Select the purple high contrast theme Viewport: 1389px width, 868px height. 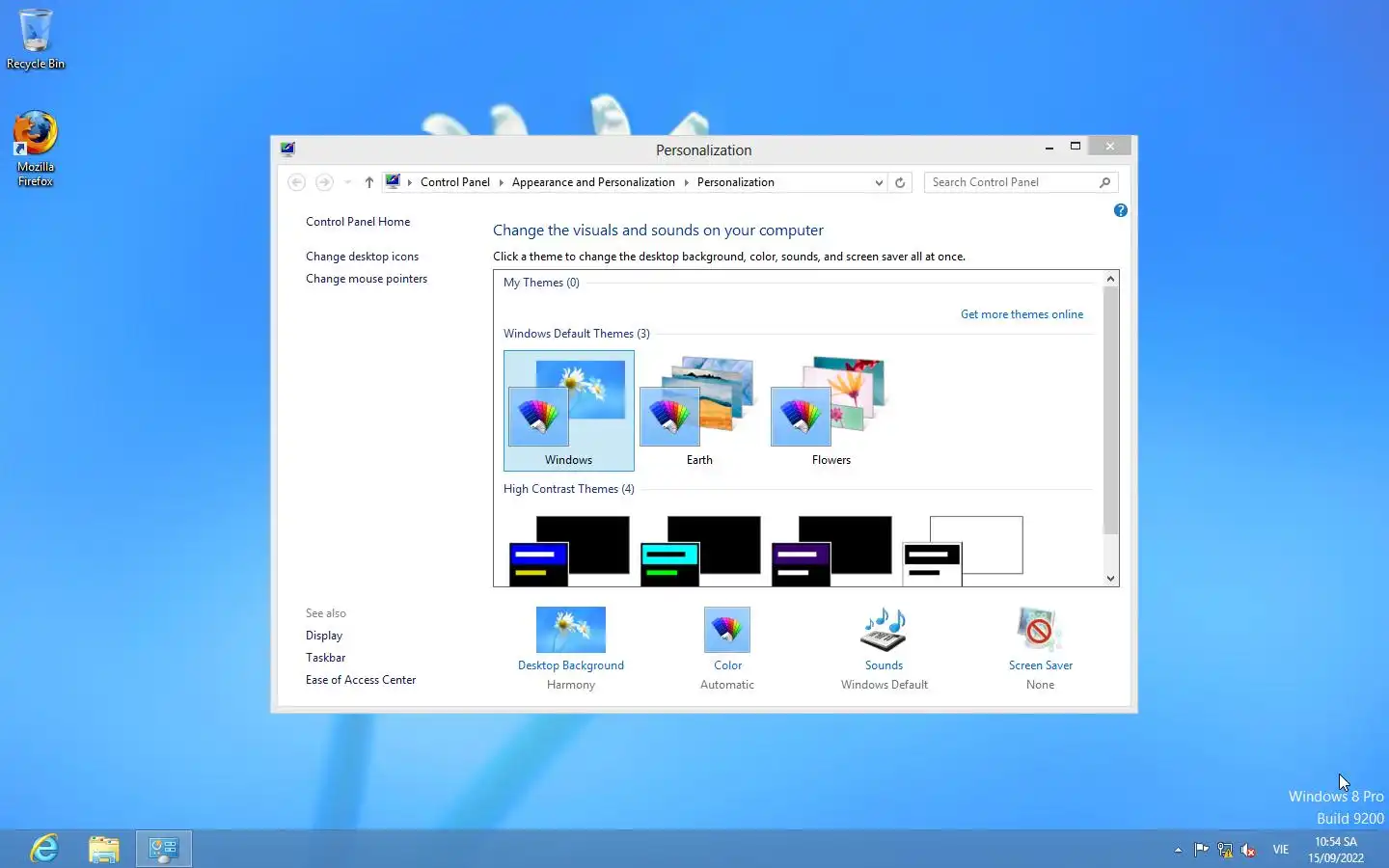831,551
